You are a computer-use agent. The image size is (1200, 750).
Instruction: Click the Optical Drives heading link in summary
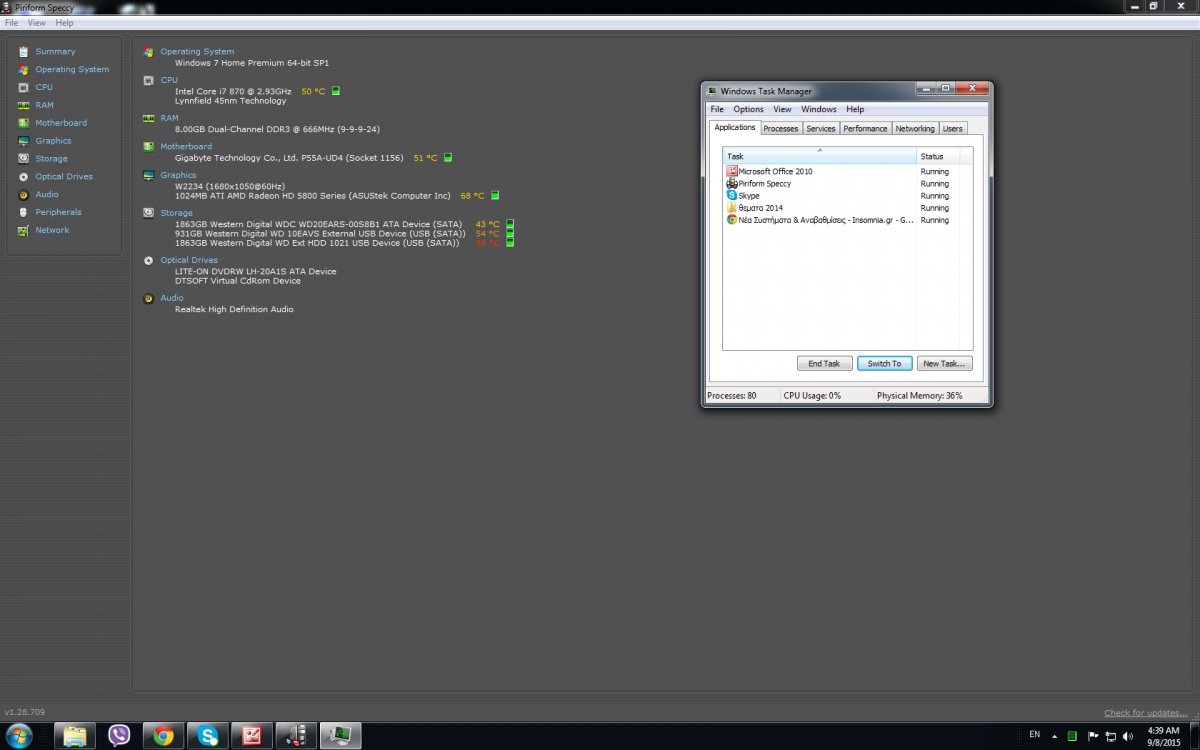click(x=189, y=260)
